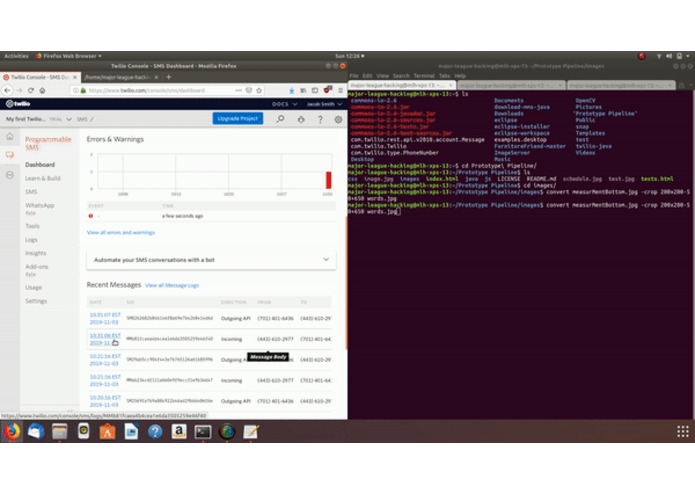Screen dimensions: 695x494
Task: Click the red shield extension icon in Firefox
Action: click(x=328, y=90)
